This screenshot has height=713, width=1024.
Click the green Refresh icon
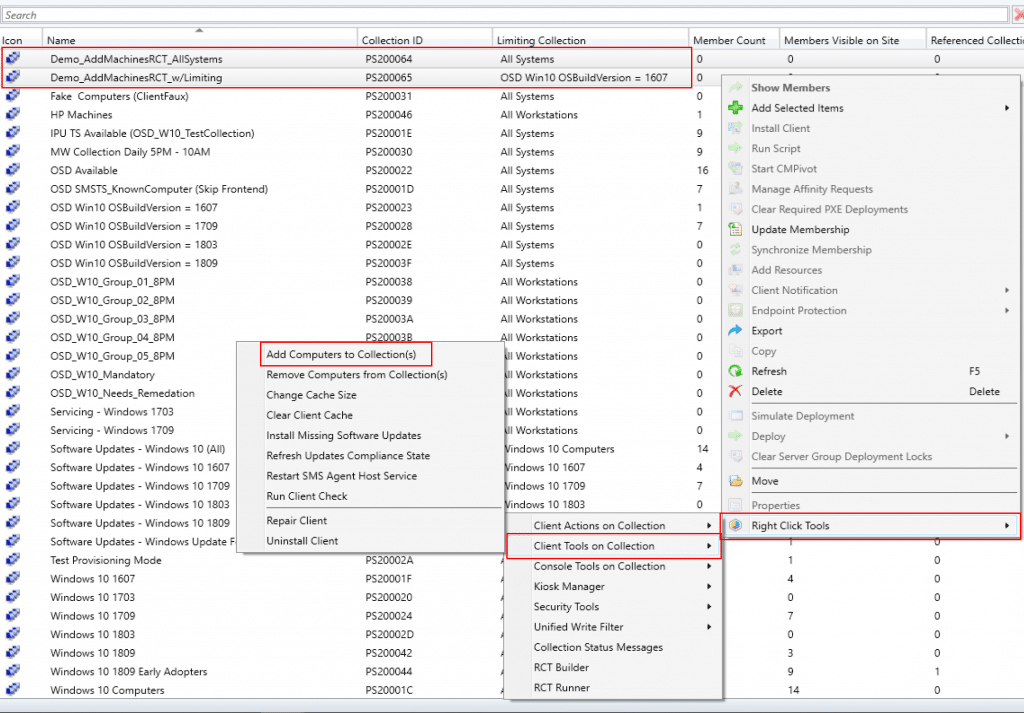pyautogui.click(x=736, y=371)
